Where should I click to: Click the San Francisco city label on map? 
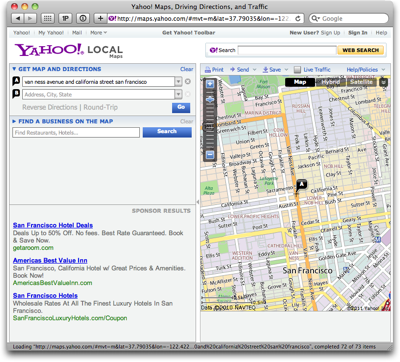(x=307, y=270)
